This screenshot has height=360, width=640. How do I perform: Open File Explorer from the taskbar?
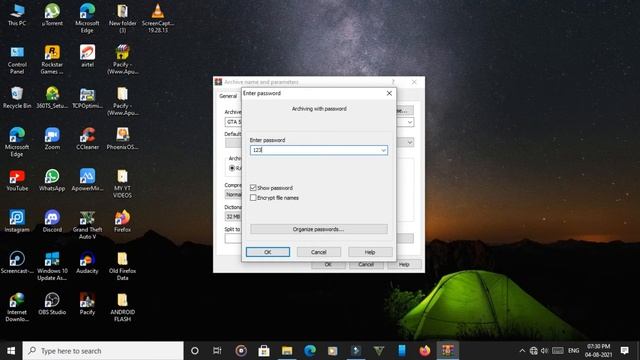287,351
